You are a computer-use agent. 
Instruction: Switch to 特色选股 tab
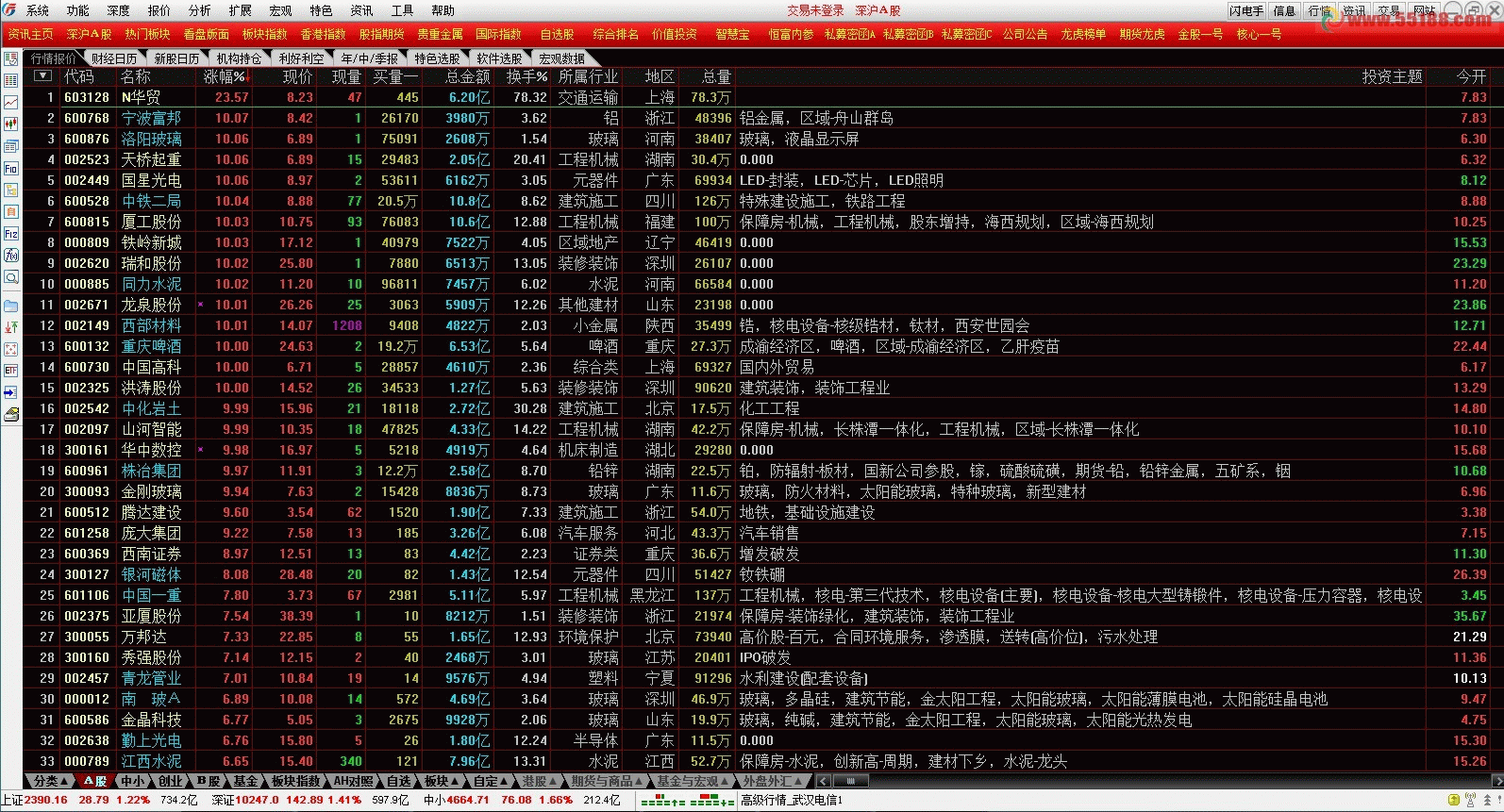(437, 58)
